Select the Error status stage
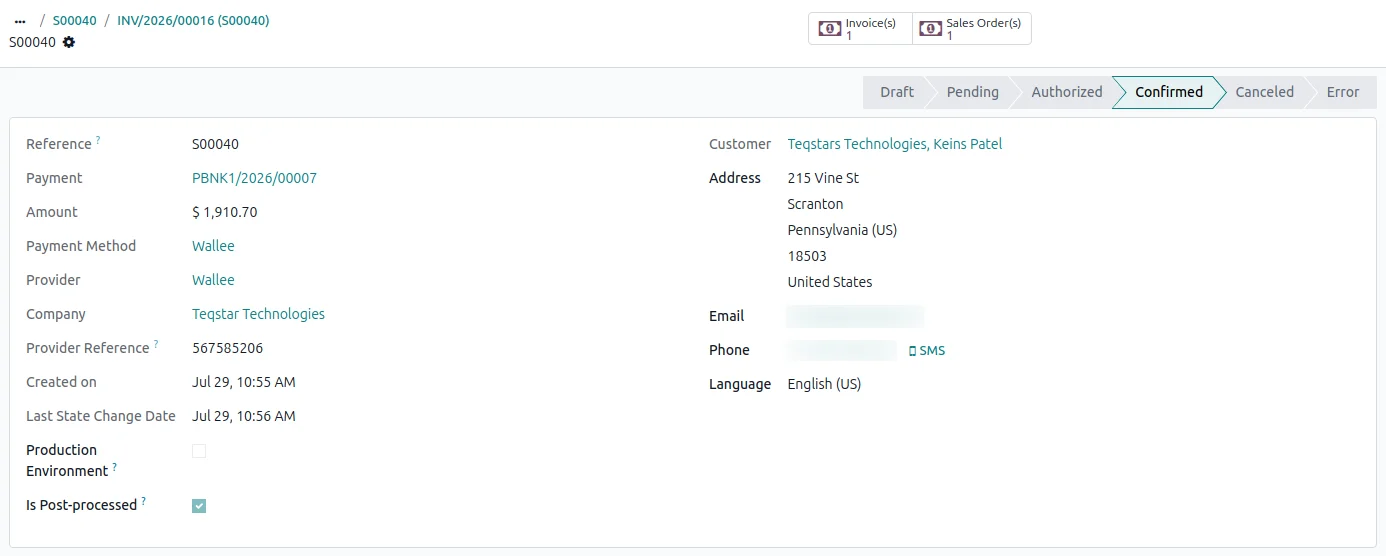The height and width of the screenshot is (556, 1386). [x=1342, y=92]
